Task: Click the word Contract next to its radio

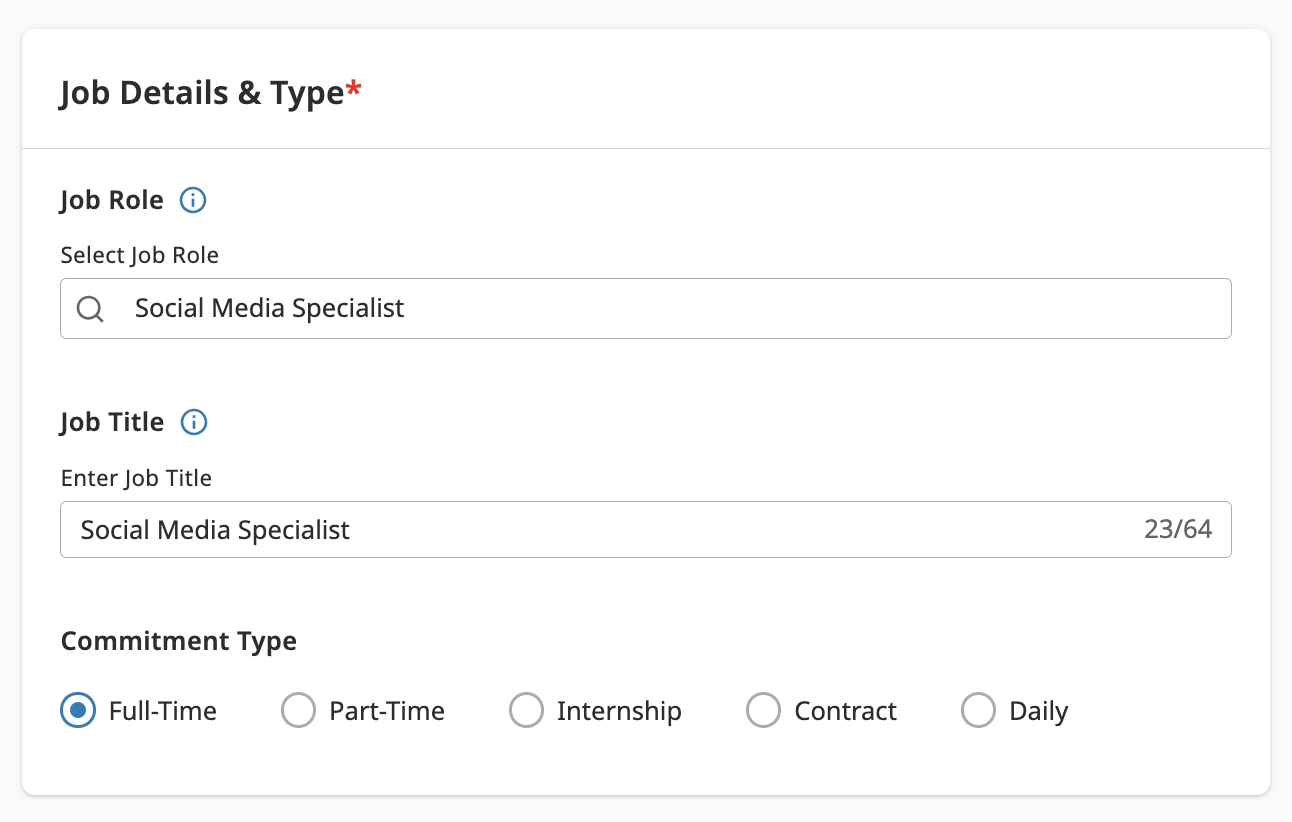Action: coord(846,711)
